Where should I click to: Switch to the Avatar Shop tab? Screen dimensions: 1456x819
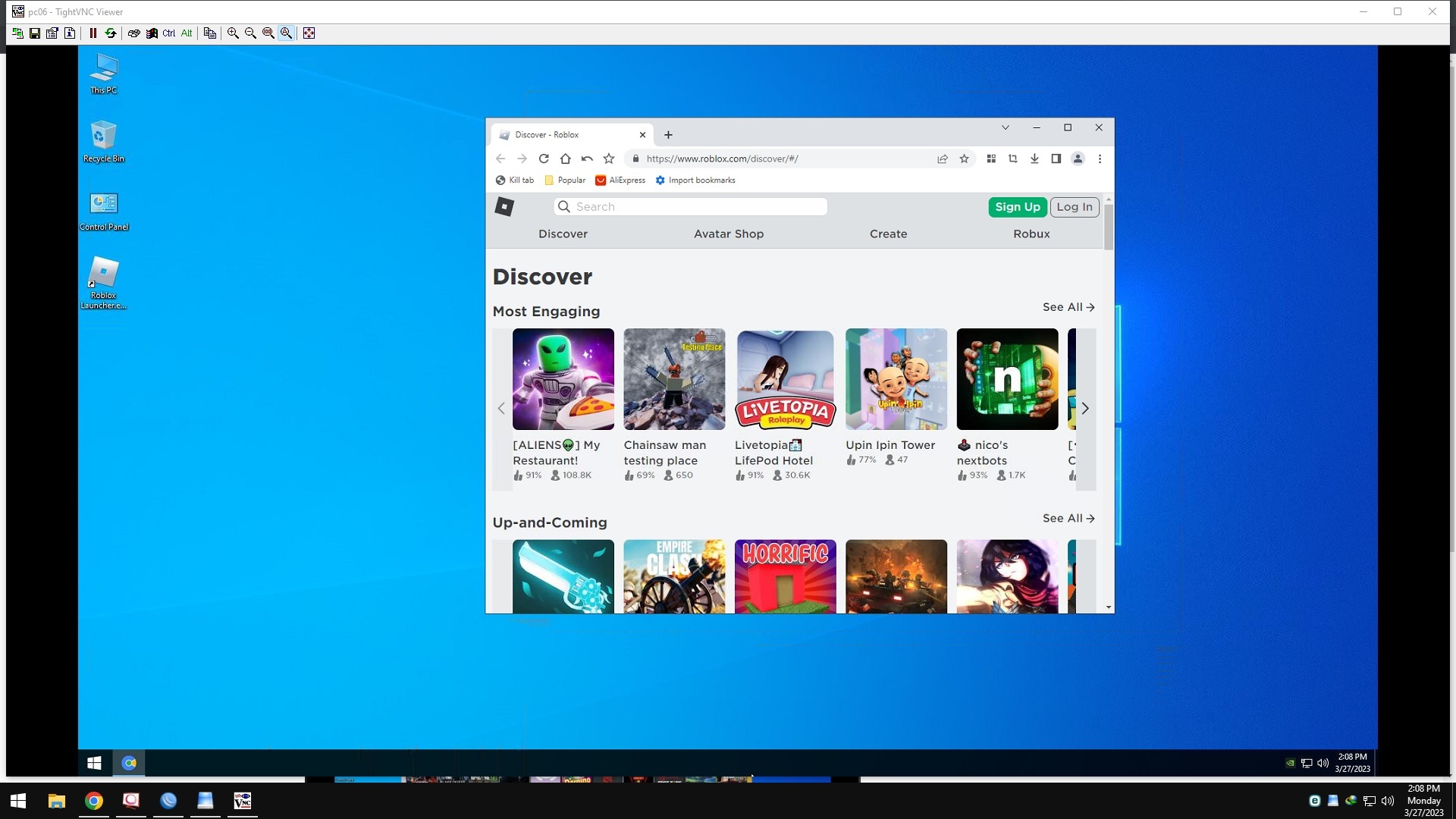pos(729,234)
